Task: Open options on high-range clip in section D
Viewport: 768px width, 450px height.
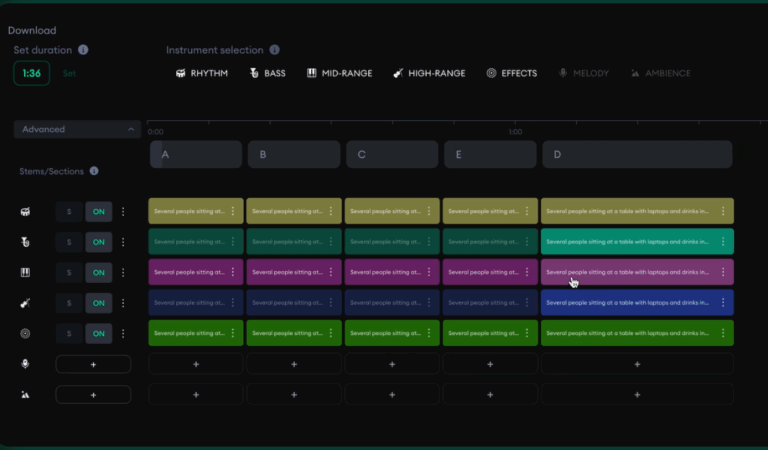Action: pyautogui.click(x=723, y=303)
